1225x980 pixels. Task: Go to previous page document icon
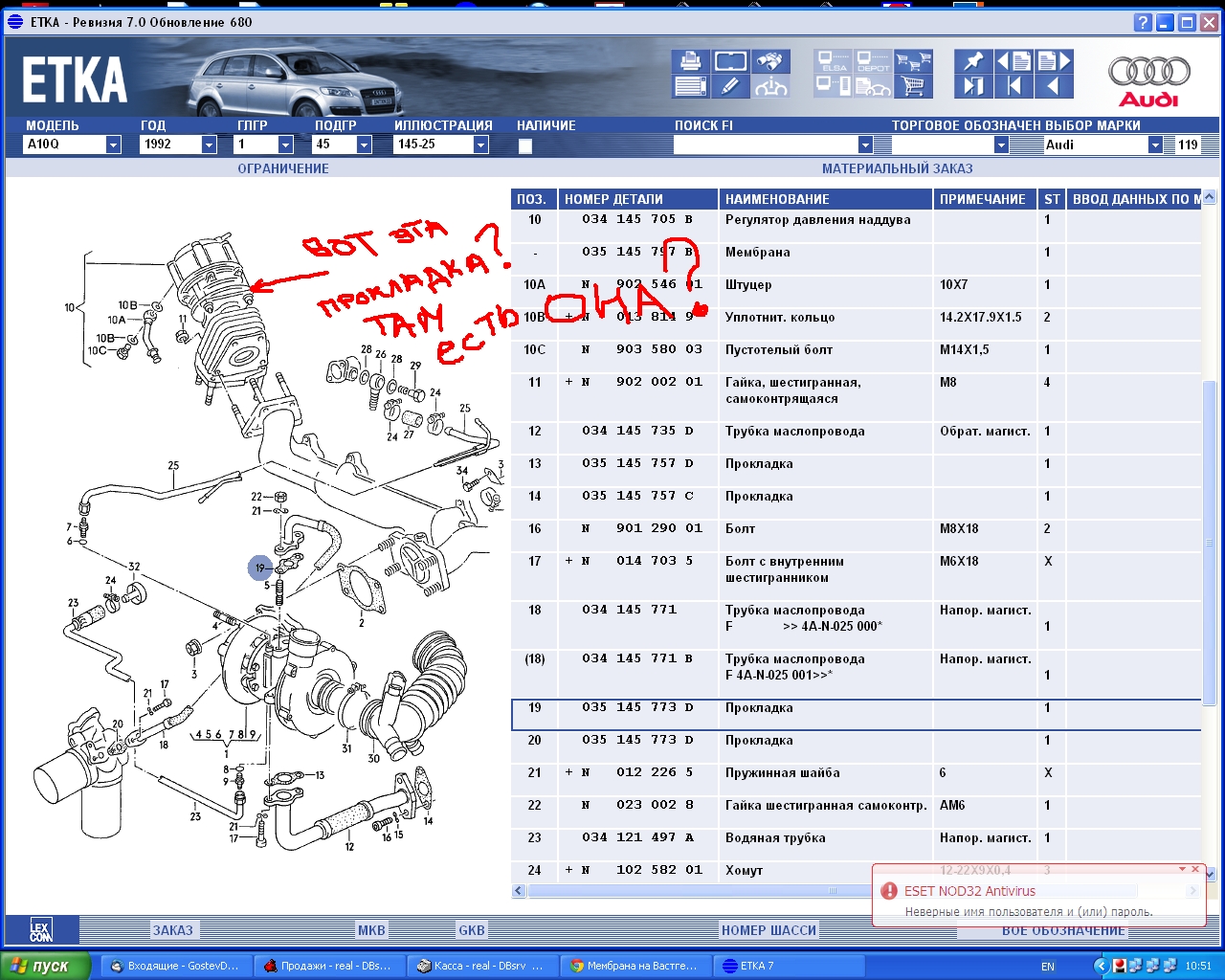click(1013, 62)
